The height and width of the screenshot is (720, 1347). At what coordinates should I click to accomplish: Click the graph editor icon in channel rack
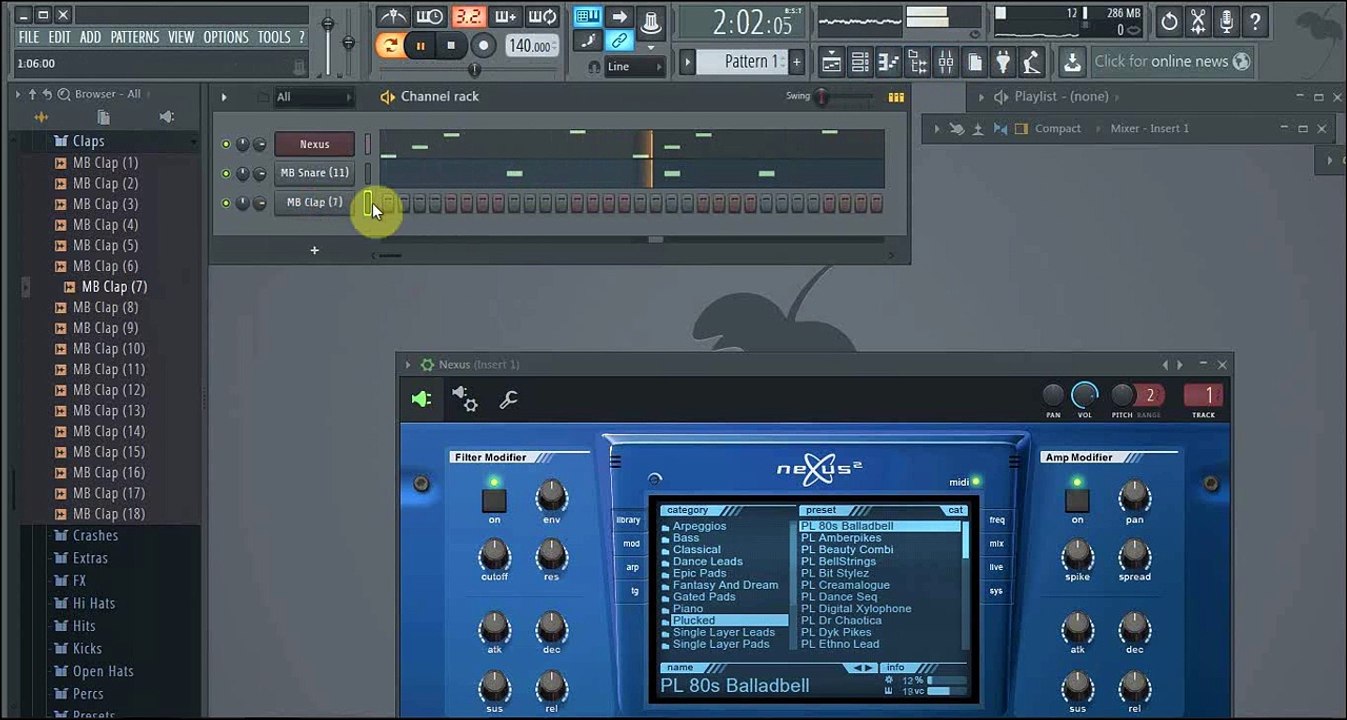(896, 97)
